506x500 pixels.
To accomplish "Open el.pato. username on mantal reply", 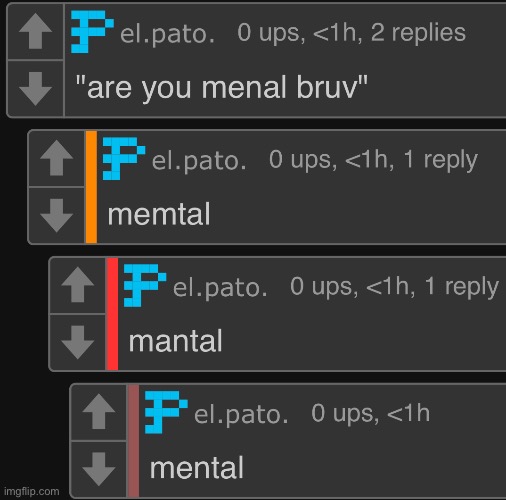I will [220, 287].
